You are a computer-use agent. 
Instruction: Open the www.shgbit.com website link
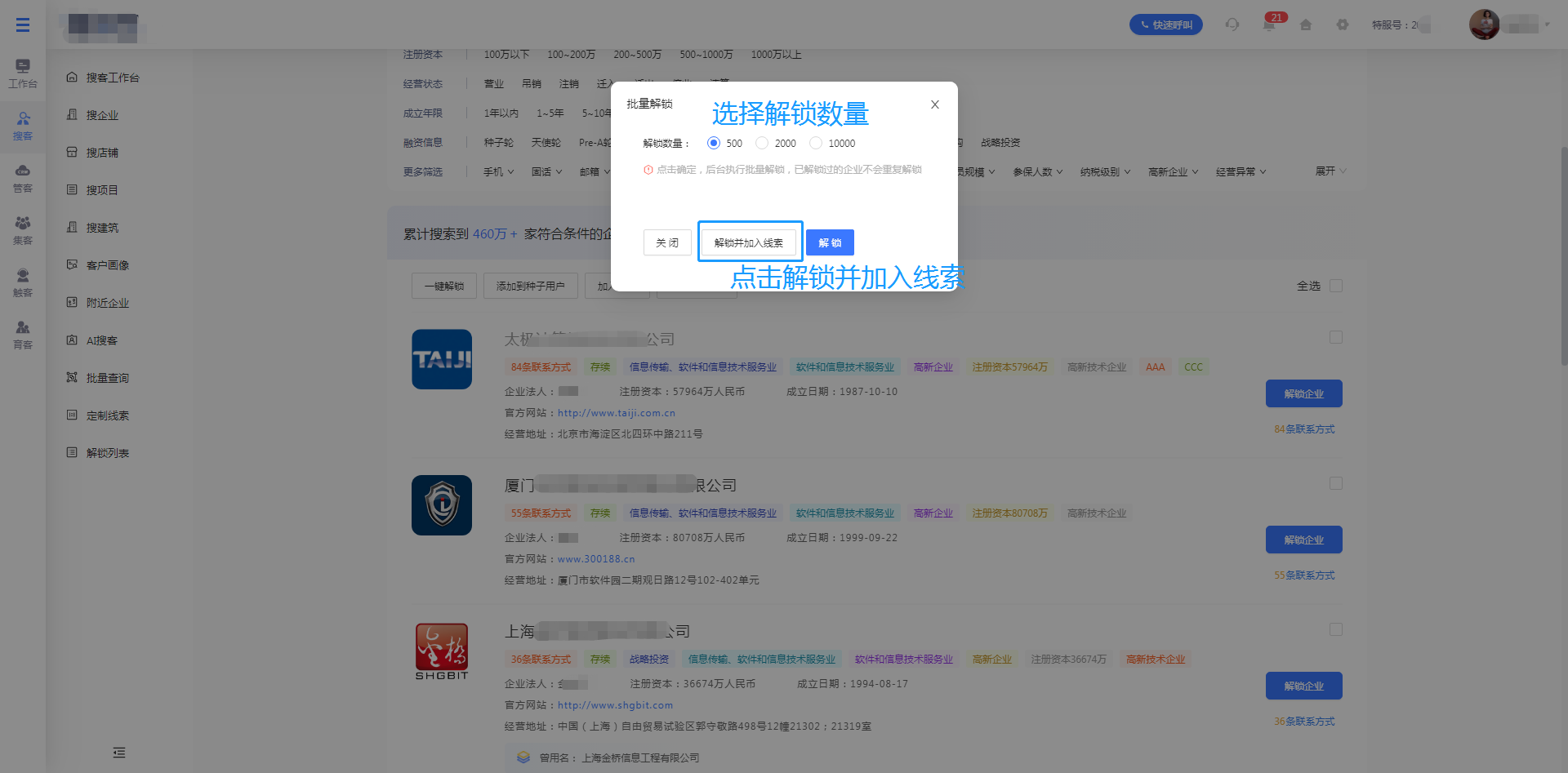click(616, 705)
